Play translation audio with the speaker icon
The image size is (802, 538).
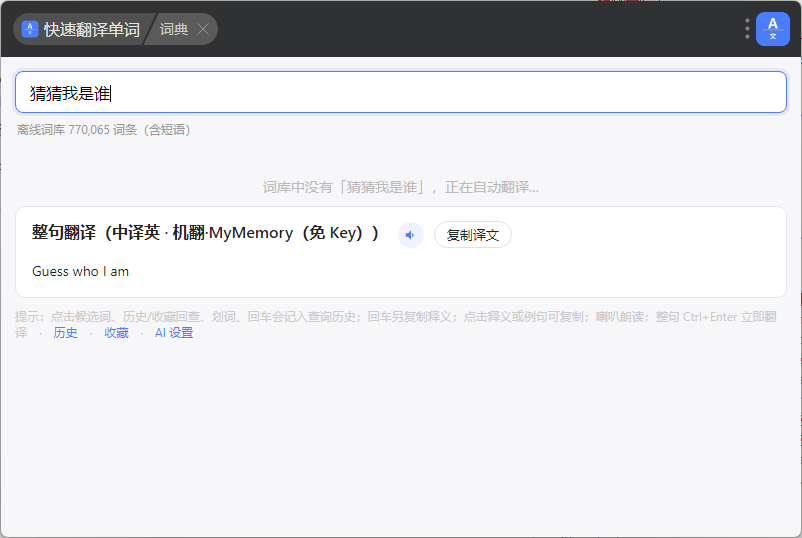411,235
